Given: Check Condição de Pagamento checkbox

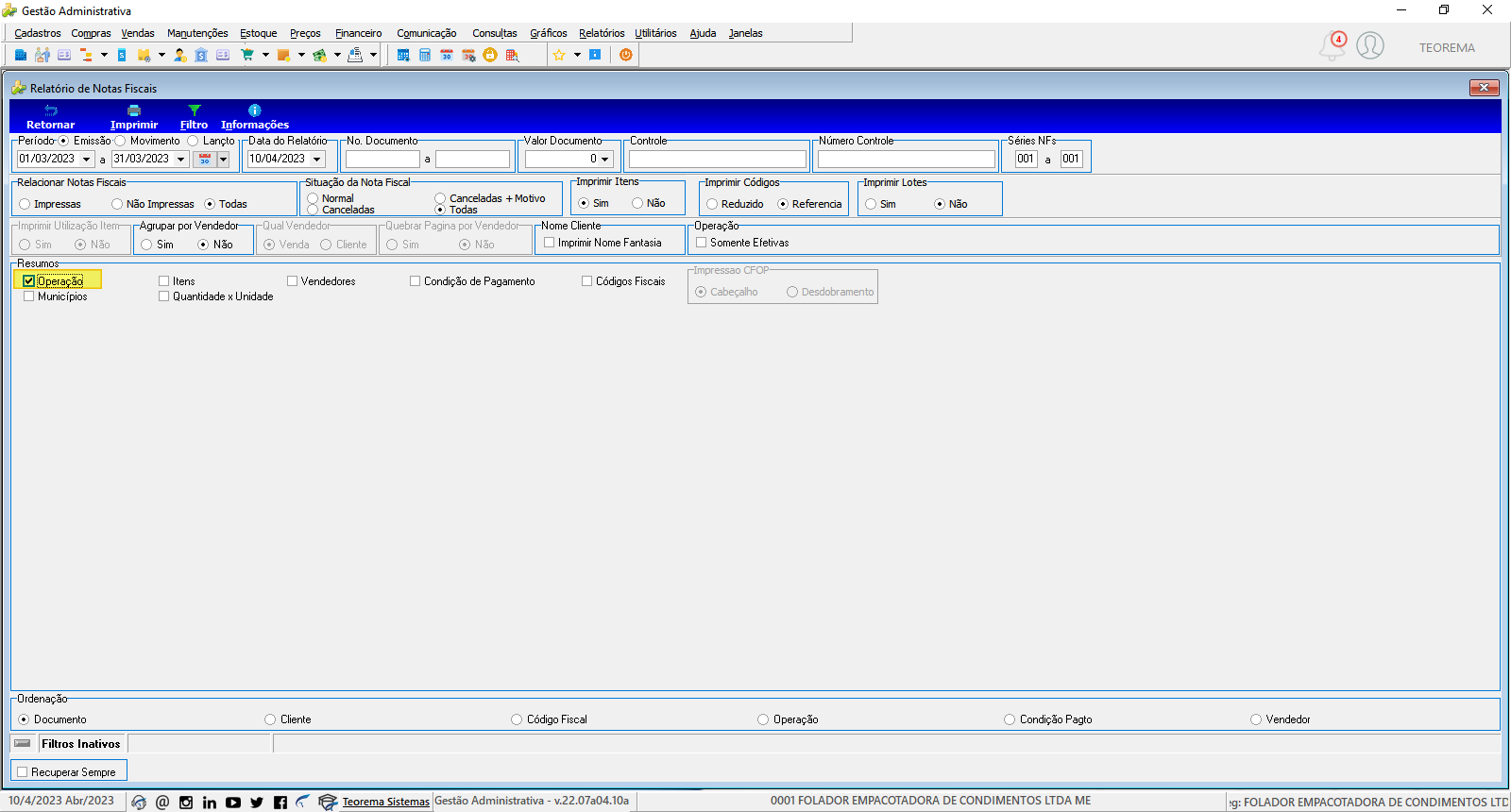Looking at the screenshot, I should pos(416,281).
